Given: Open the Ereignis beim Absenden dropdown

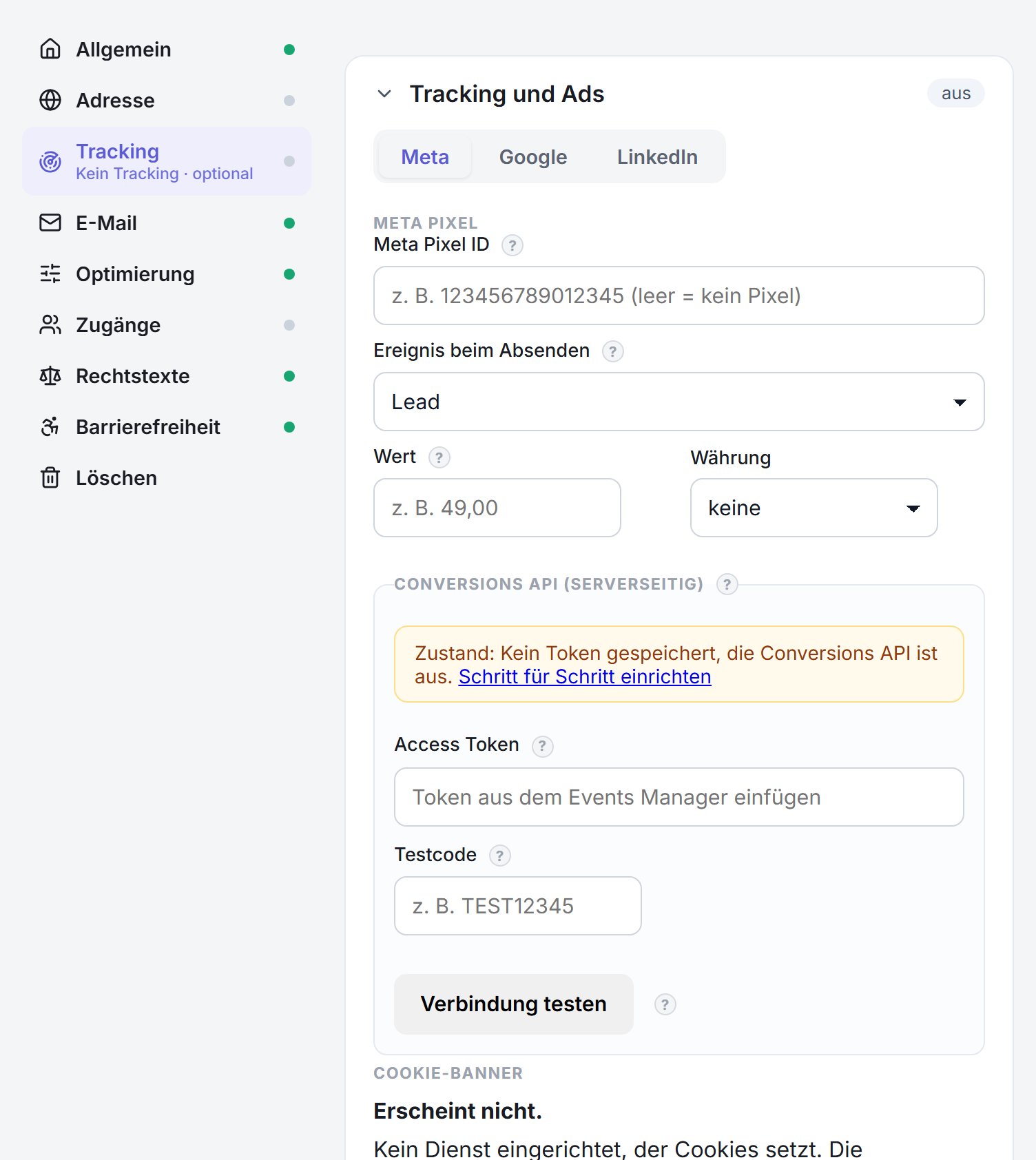Looking at the screenshot, I should click(x=679, y=402).
